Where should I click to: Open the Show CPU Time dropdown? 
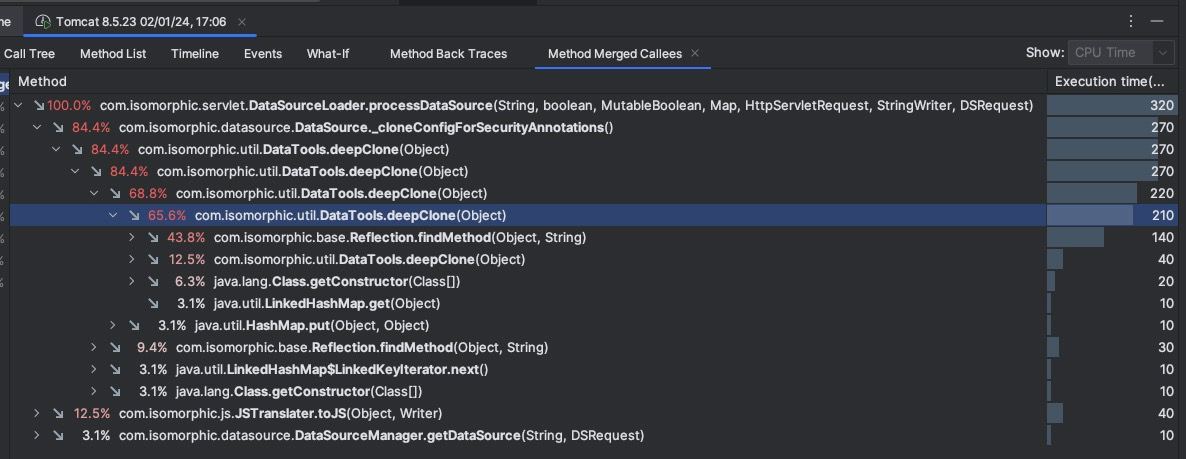[x=1120, y=53]
